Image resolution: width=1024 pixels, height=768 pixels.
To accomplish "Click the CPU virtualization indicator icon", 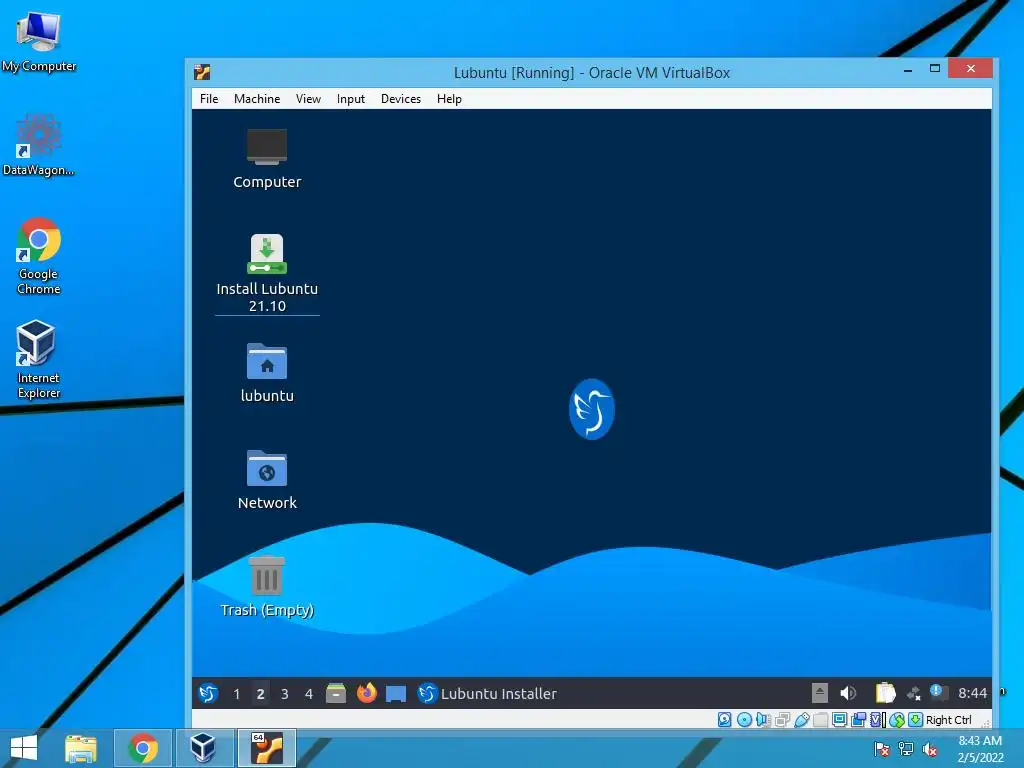I will [x=876, y=720].
